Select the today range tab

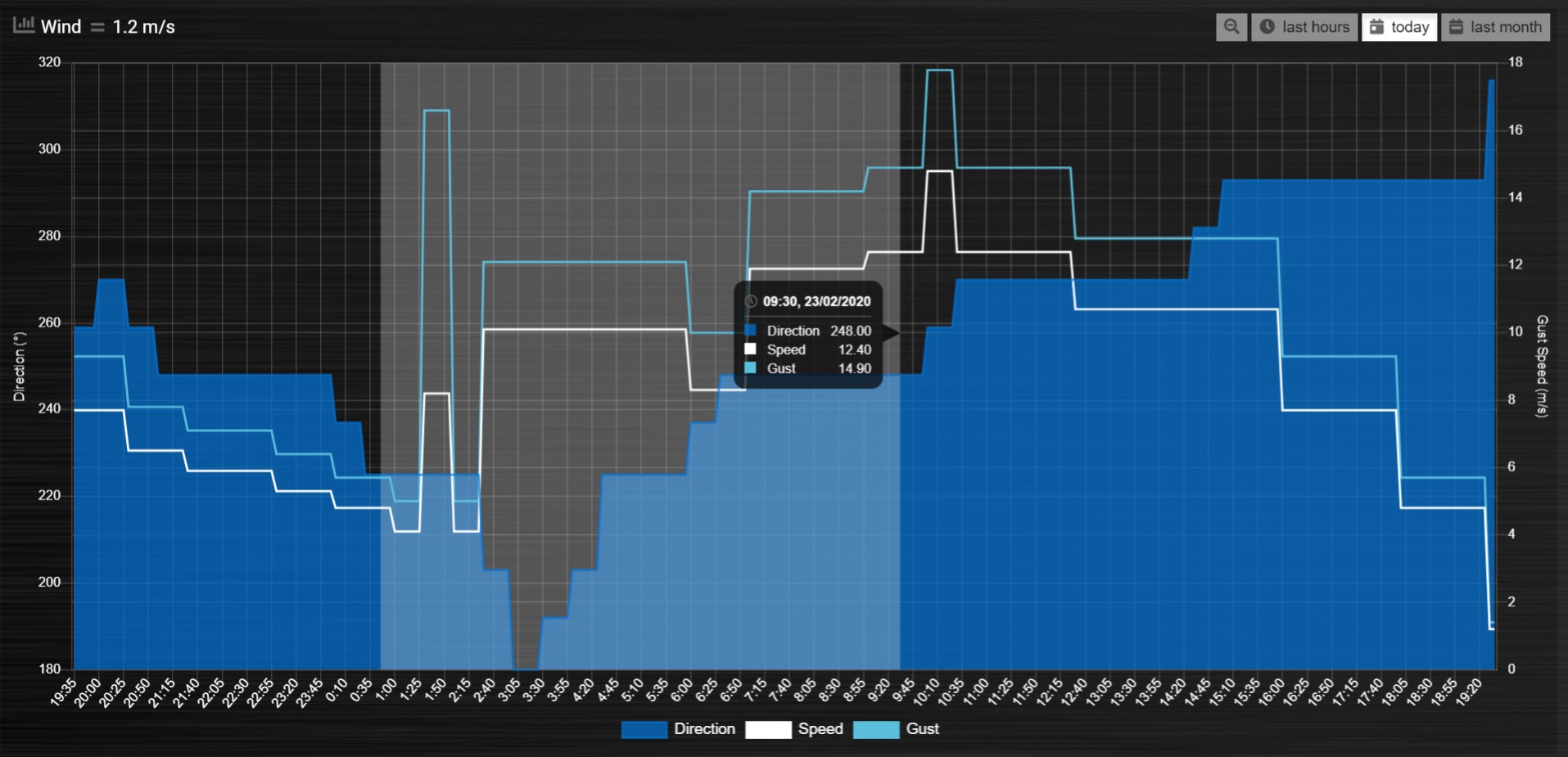pos(1399,26)
